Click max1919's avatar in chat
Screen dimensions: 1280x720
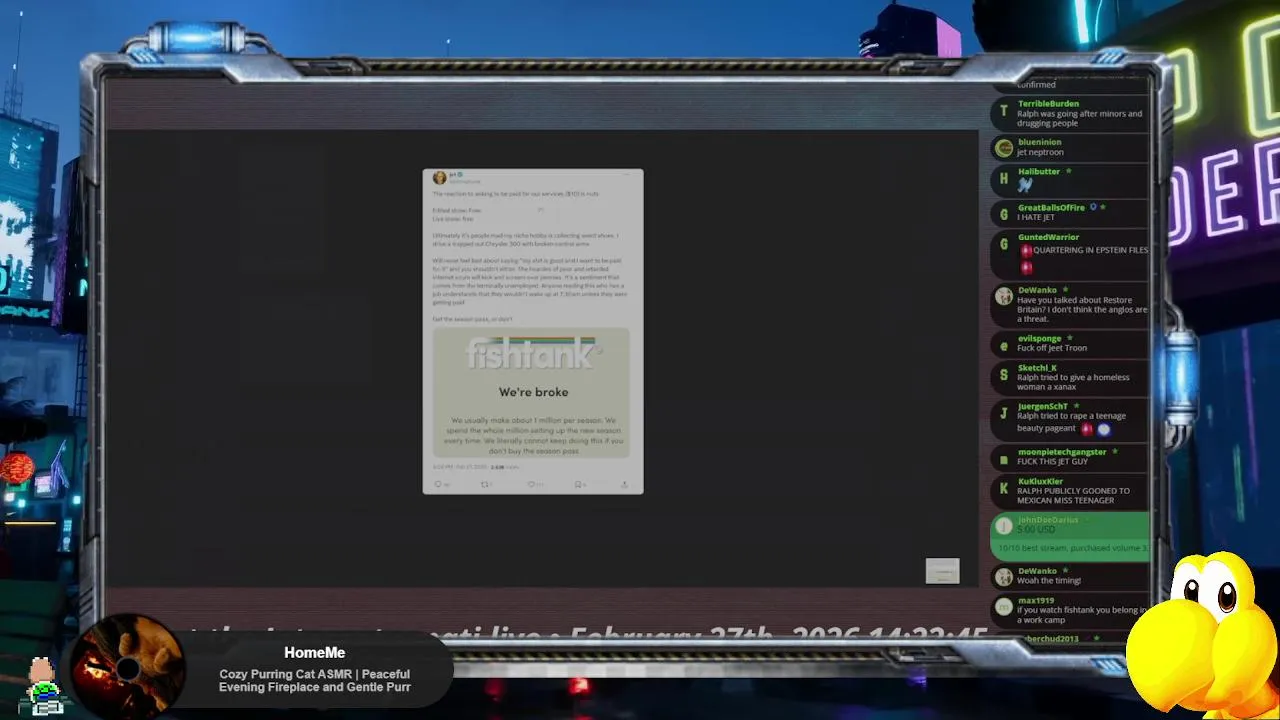pos(1004,607)
